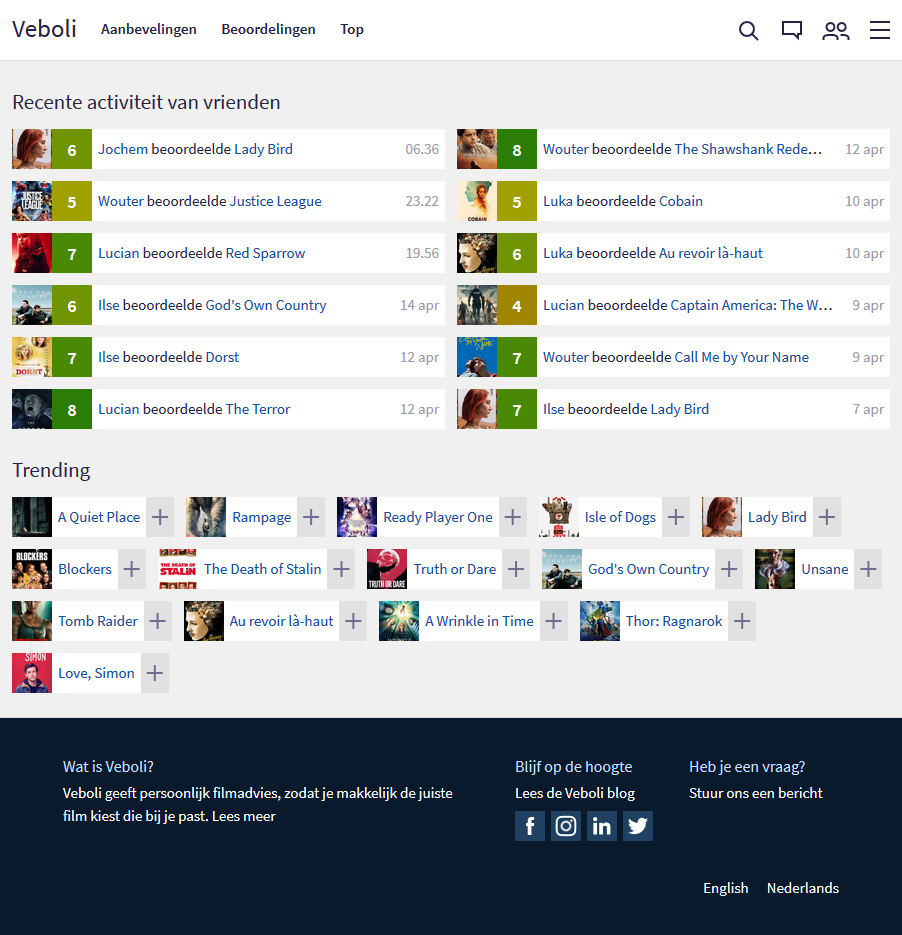This screenshot has height=935, width=902.
Task: Open the 'Lees de Veboli blog' link
Action: [575, 793]
